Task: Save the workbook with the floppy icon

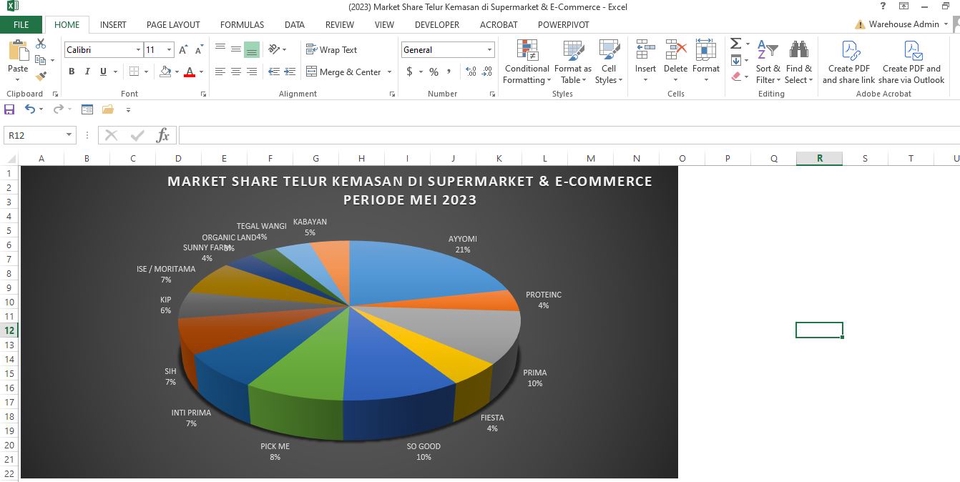Action: 9,110
